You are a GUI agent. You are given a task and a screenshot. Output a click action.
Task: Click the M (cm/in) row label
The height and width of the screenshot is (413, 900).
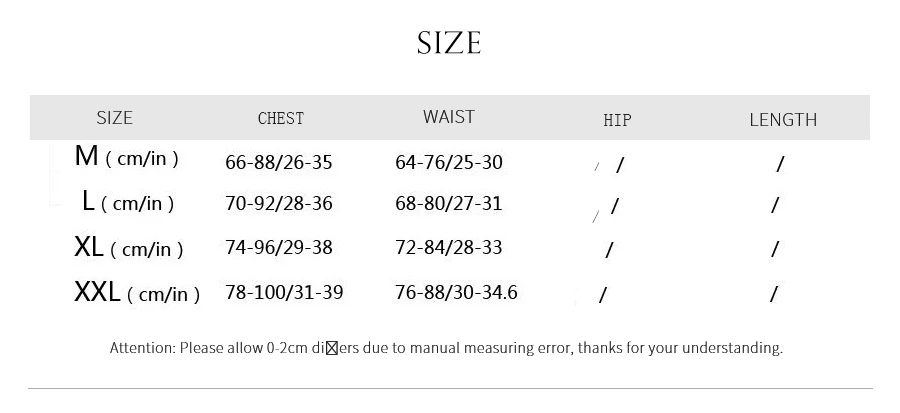pos(127,157)
